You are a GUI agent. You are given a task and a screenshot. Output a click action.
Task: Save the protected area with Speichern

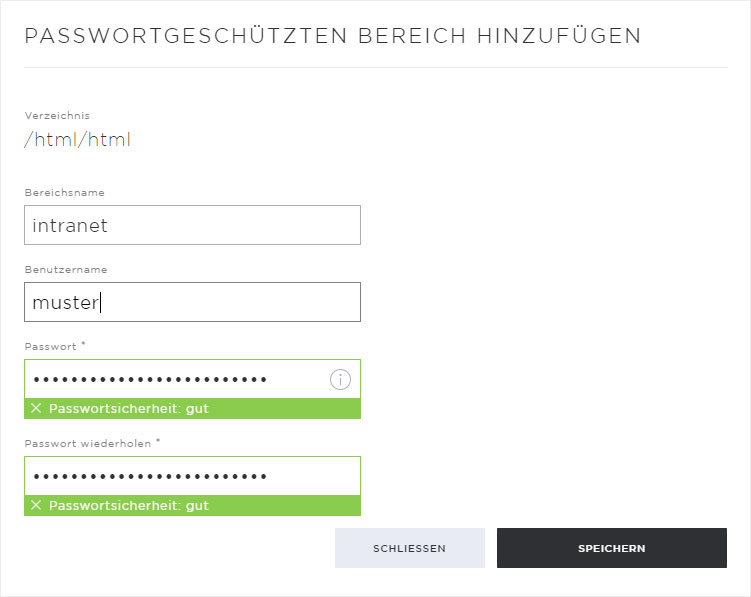pos(612,548)
